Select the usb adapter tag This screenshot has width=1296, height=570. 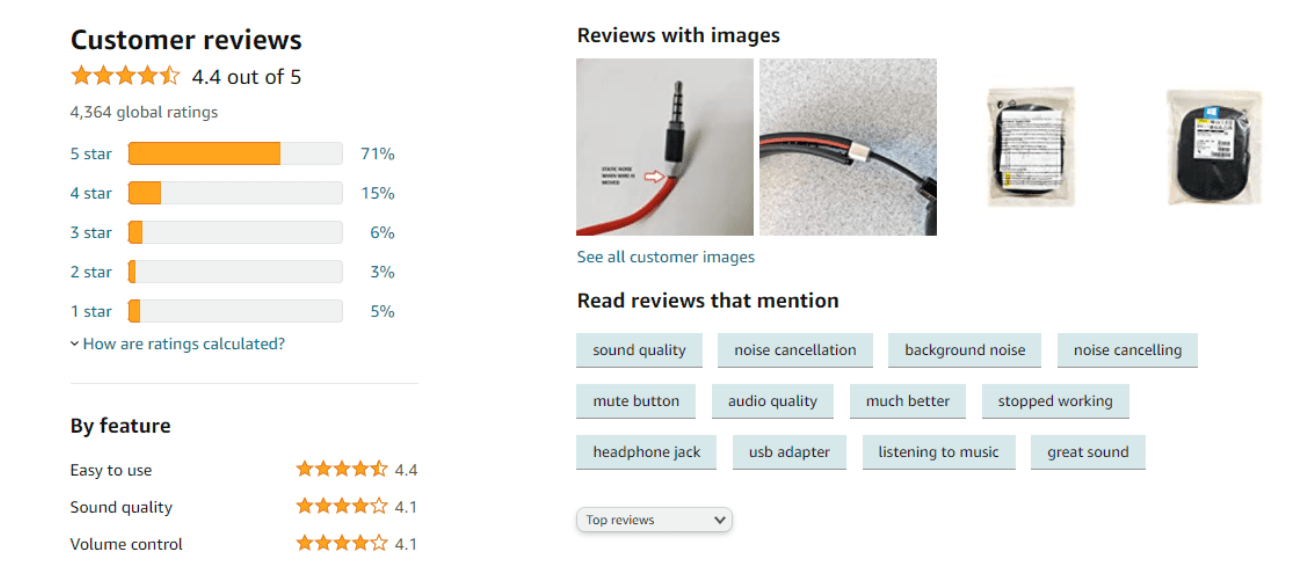pos(789,452)
